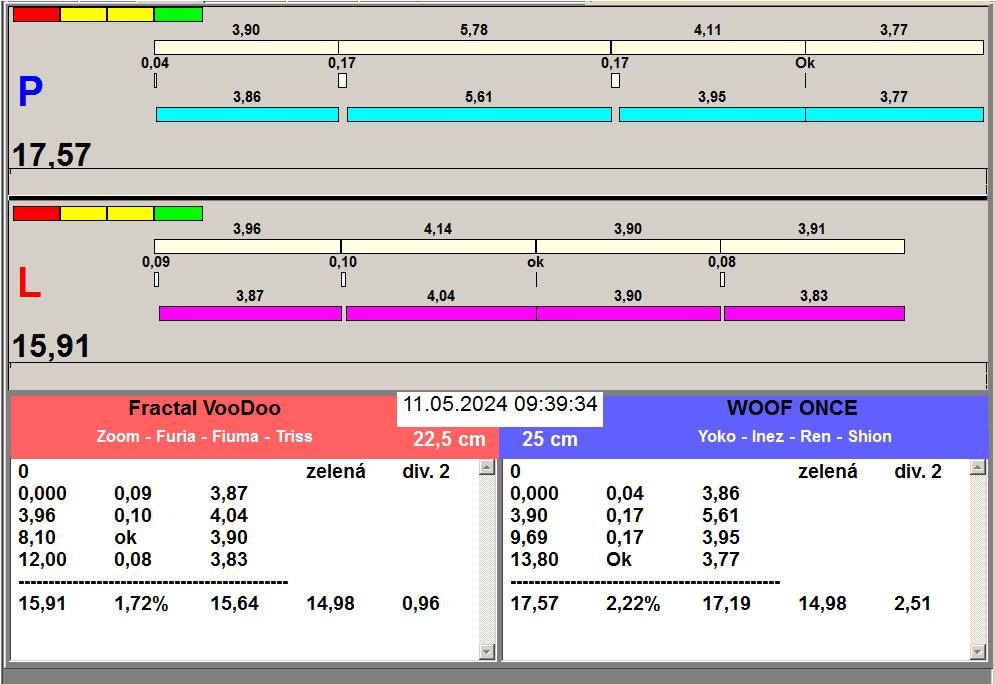The image size is (995, 684).
Task: Click the 2,22% value in results
Action: pyautogui.click(x=633, y=603)
